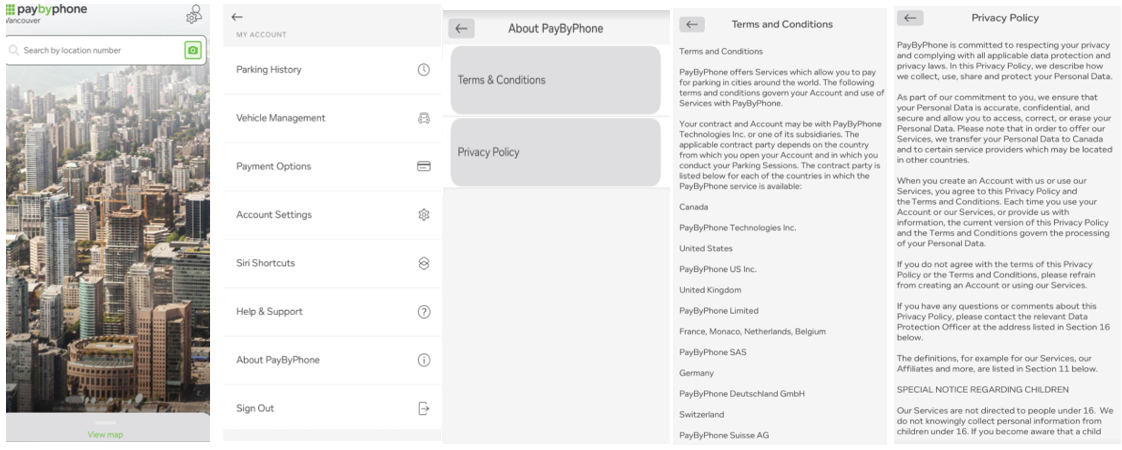
Task: Tap the Sign Out exit icon
Action: coord(424,409)
